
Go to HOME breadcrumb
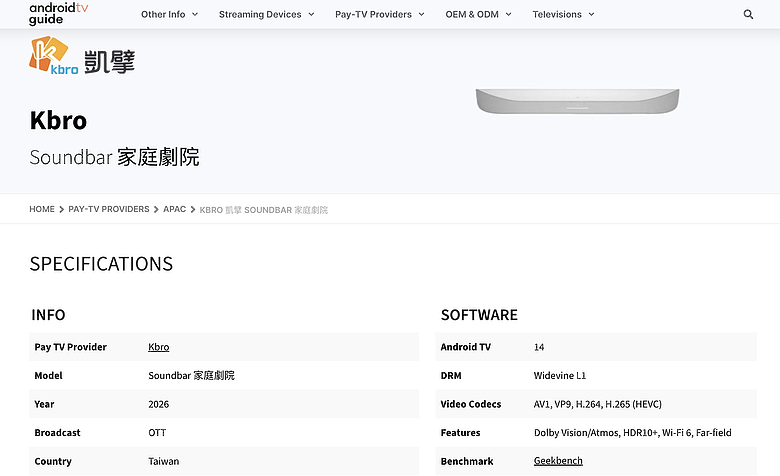pos(42,209)
